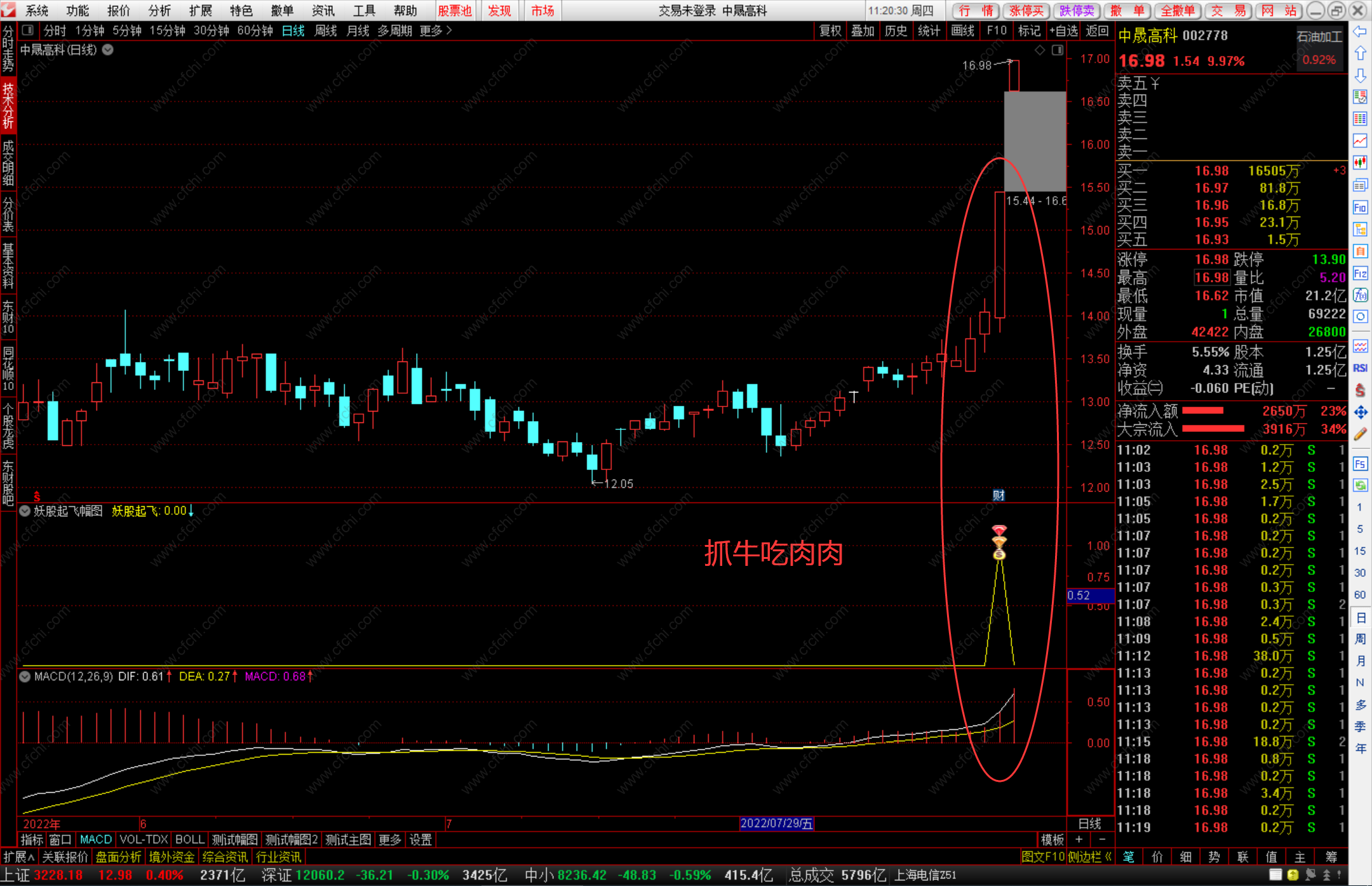Screen dimensions: 1372x886
Task: Select 周线 weekly period in toolbar
Action: (x=325, y=30)
